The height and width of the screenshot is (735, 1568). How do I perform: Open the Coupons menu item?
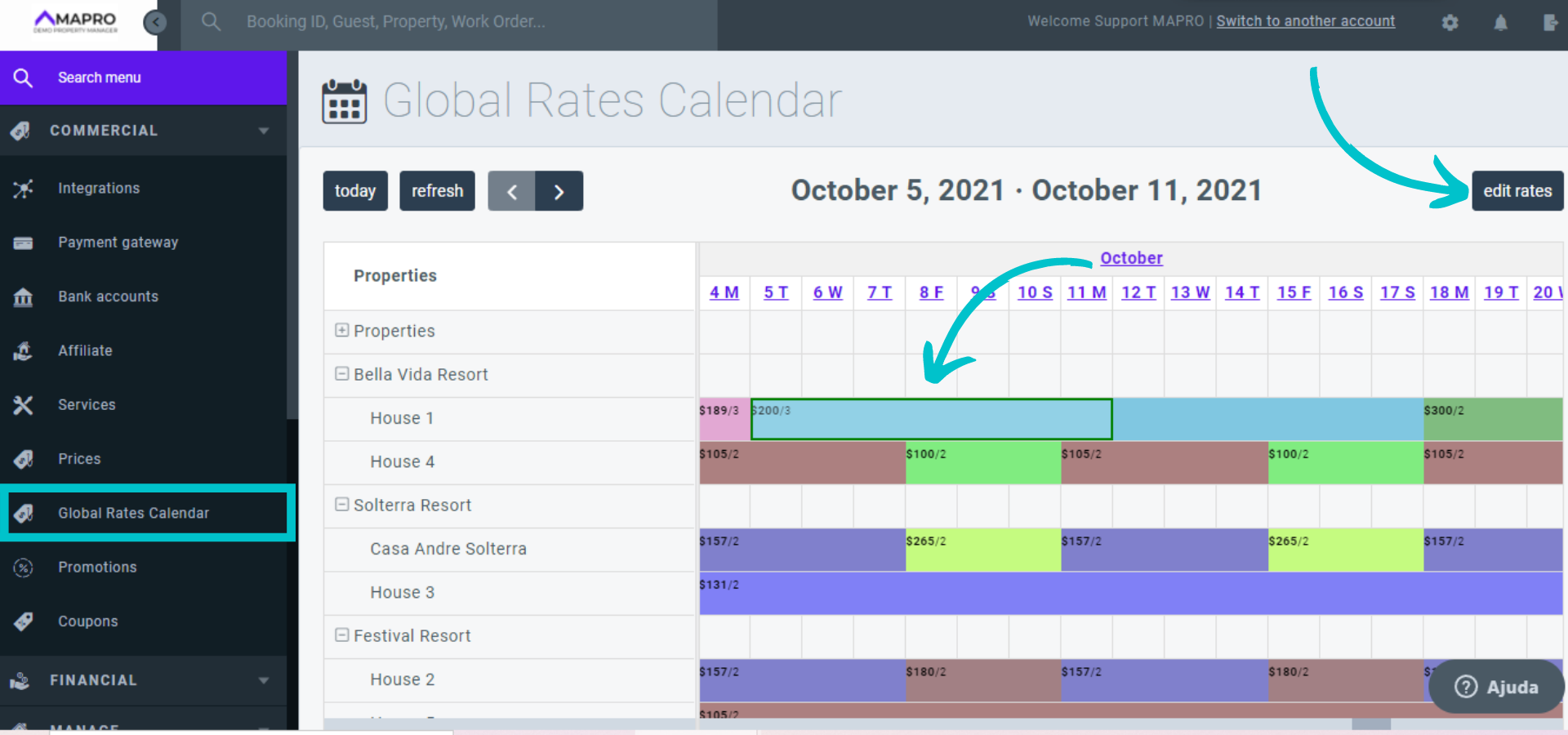click(x=88, y=621)
